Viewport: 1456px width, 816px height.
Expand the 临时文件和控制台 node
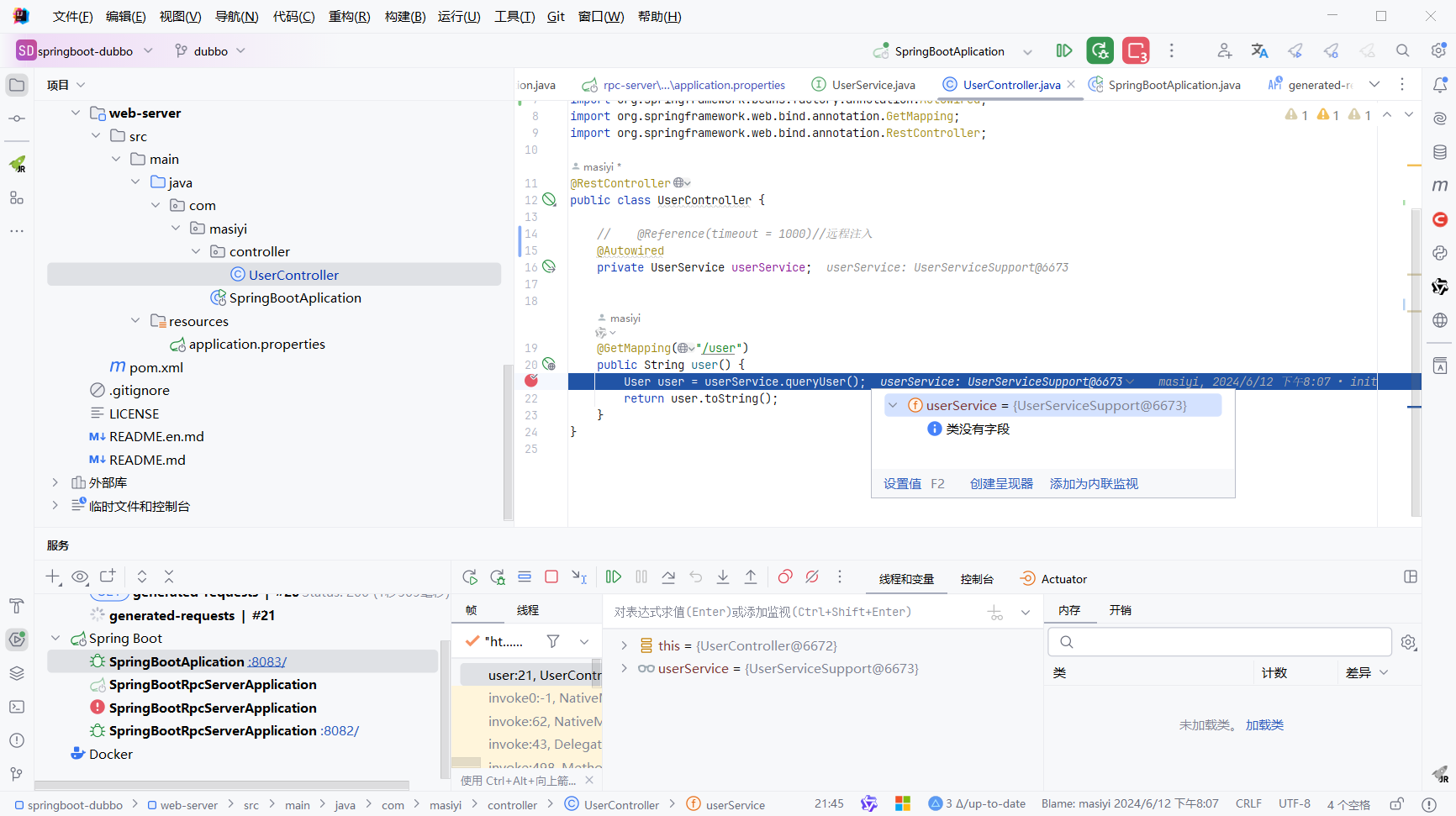55,505
